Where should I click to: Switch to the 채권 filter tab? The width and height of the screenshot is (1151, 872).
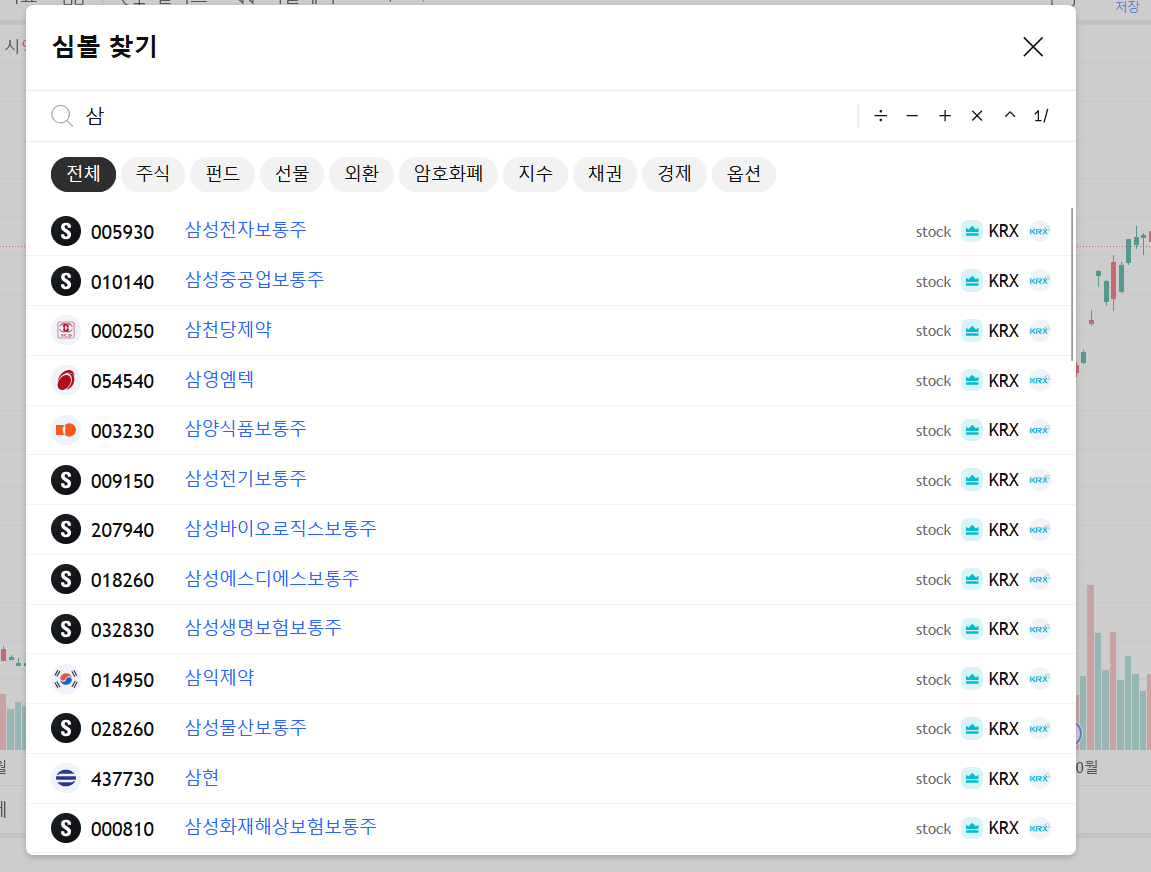click(605, 174)
